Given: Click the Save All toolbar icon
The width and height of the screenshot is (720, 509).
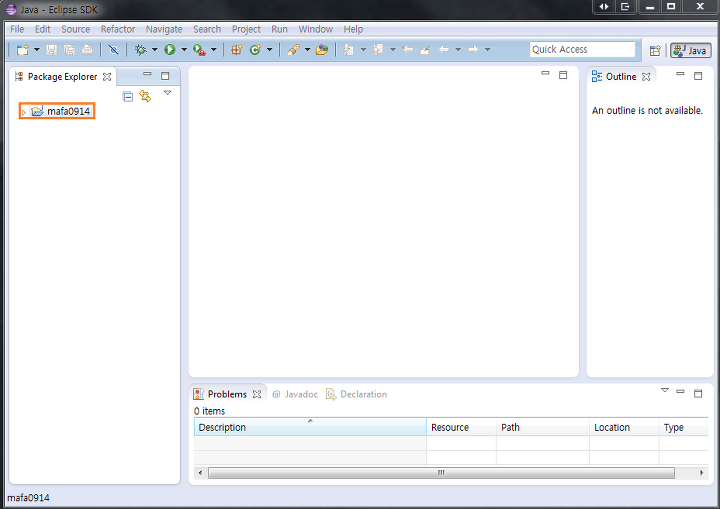Looking at the screenshot, I should [x=69, y=50].
